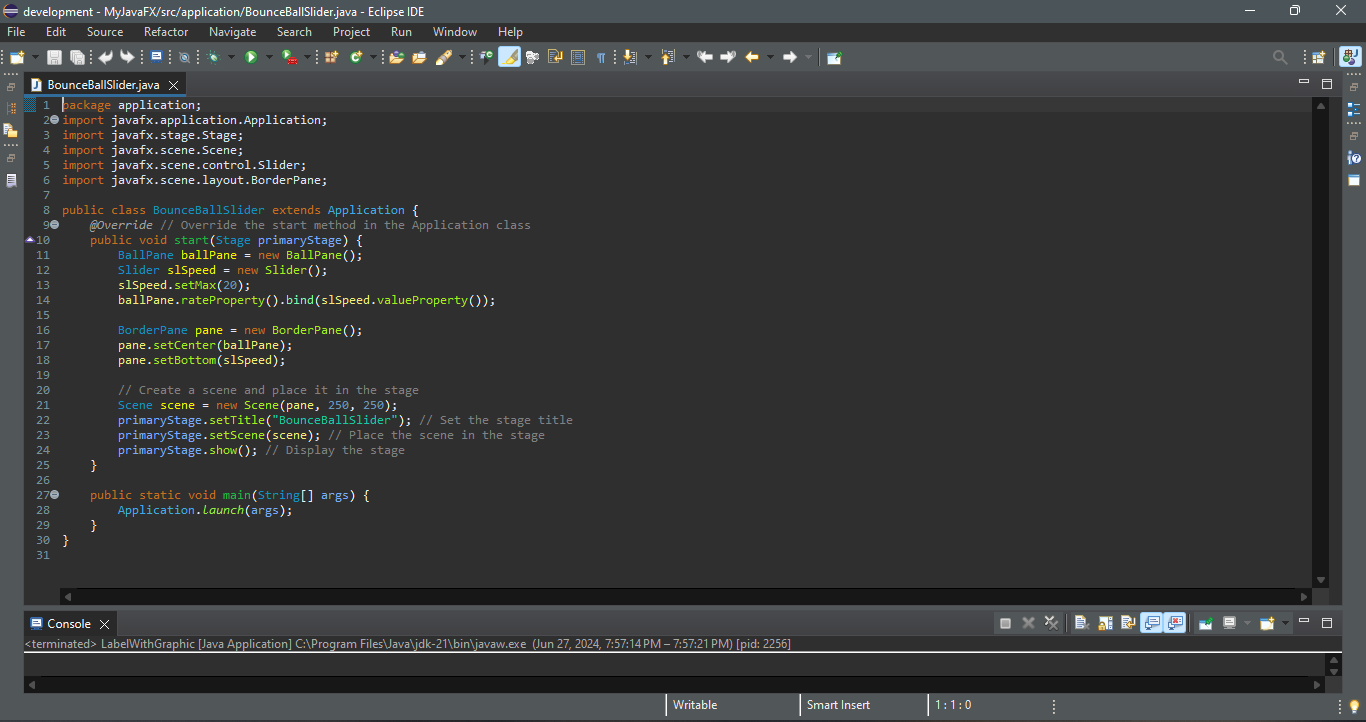Toggle Show Console When Standard Out Changes
1366x722 pixels.
1151,623
